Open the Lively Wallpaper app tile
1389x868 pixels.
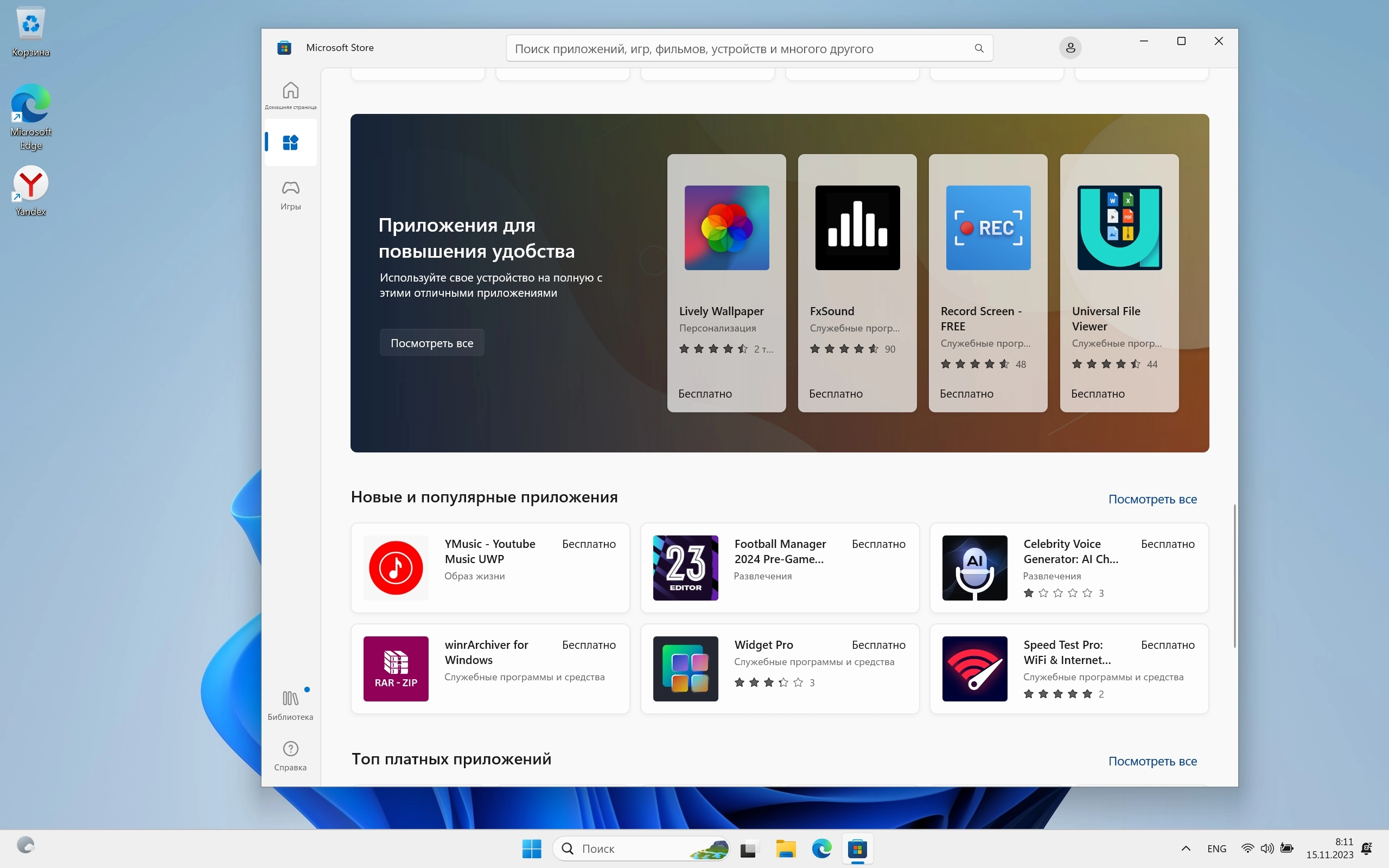click(726, 283)
